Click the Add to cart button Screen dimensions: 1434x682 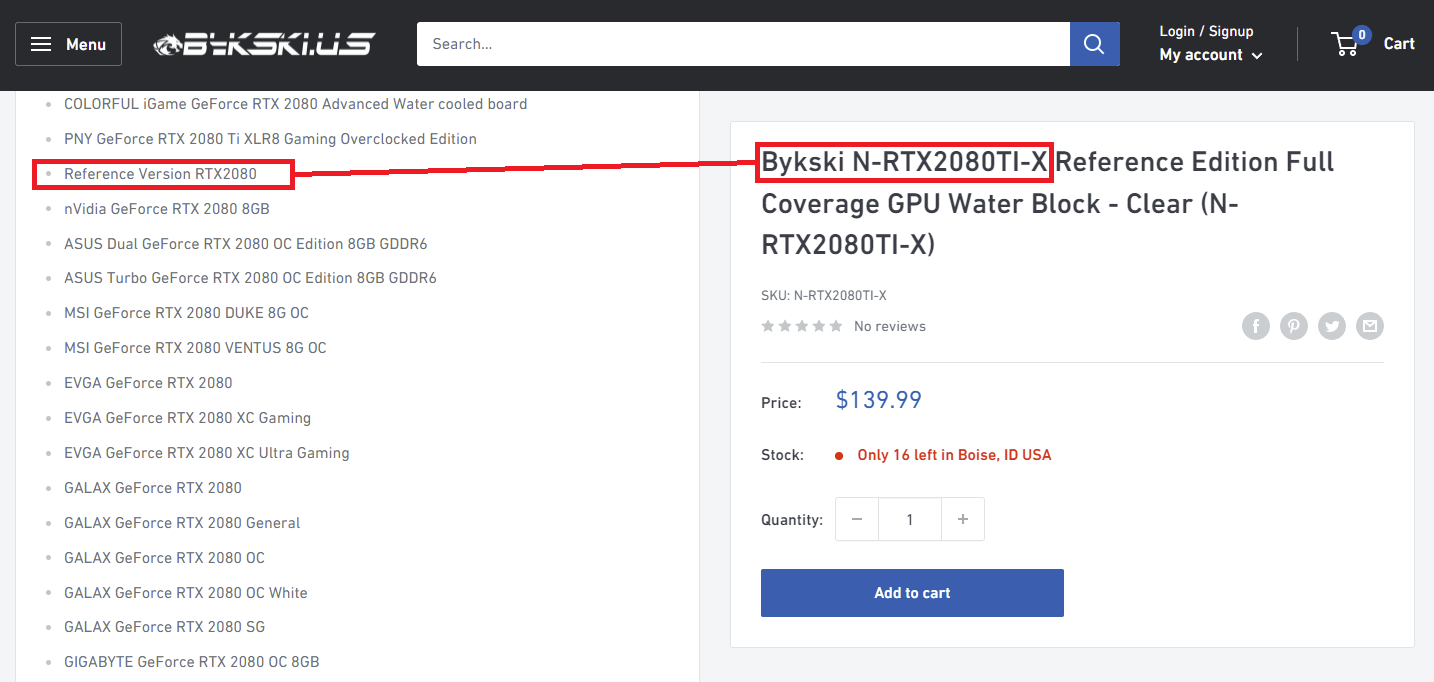[911, 593]
